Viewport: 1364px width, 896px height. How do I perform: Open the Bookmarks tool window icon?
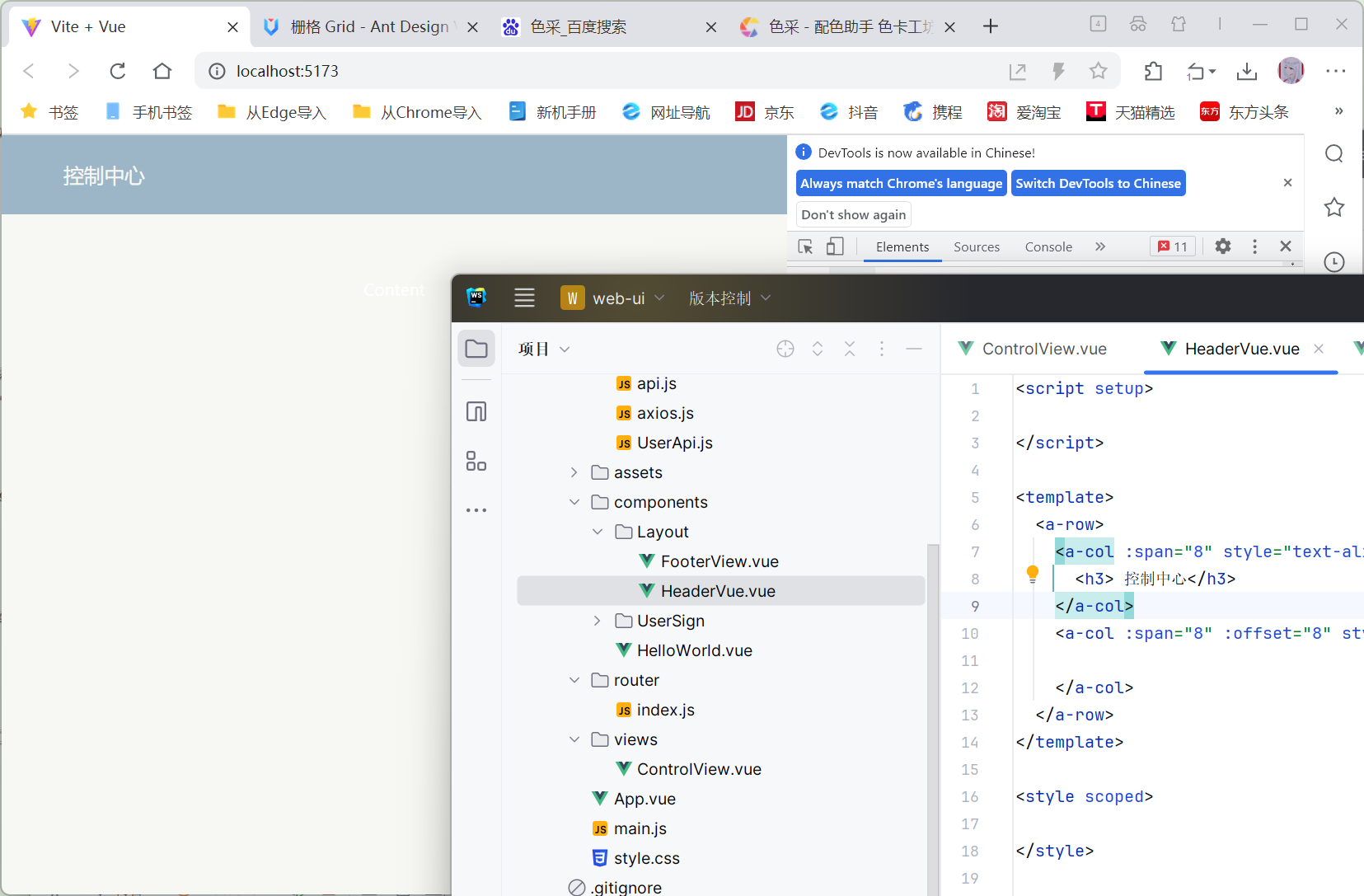click(x=476, y=411)
